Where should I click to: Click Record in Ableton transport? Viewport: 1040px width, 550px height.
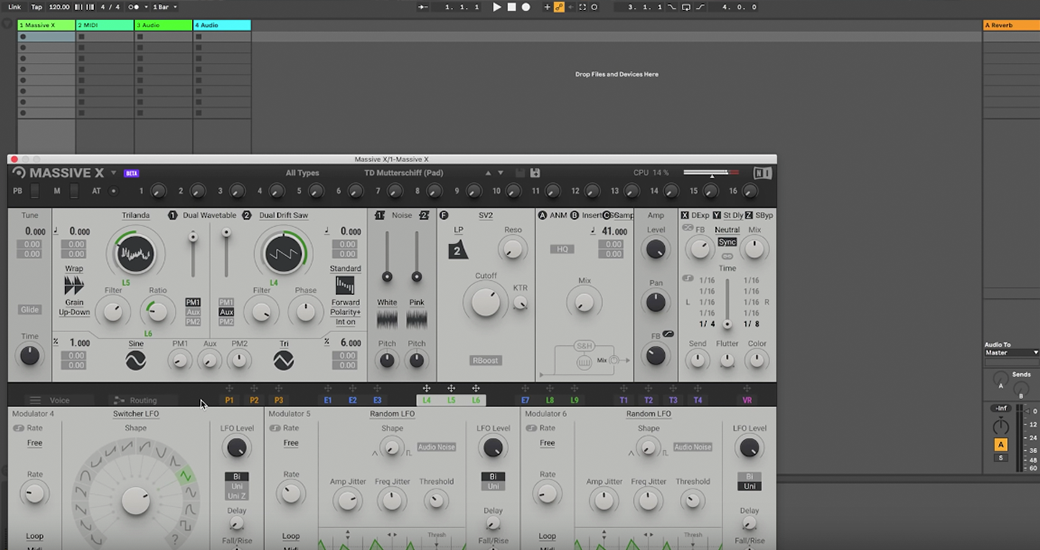[526, 7]
